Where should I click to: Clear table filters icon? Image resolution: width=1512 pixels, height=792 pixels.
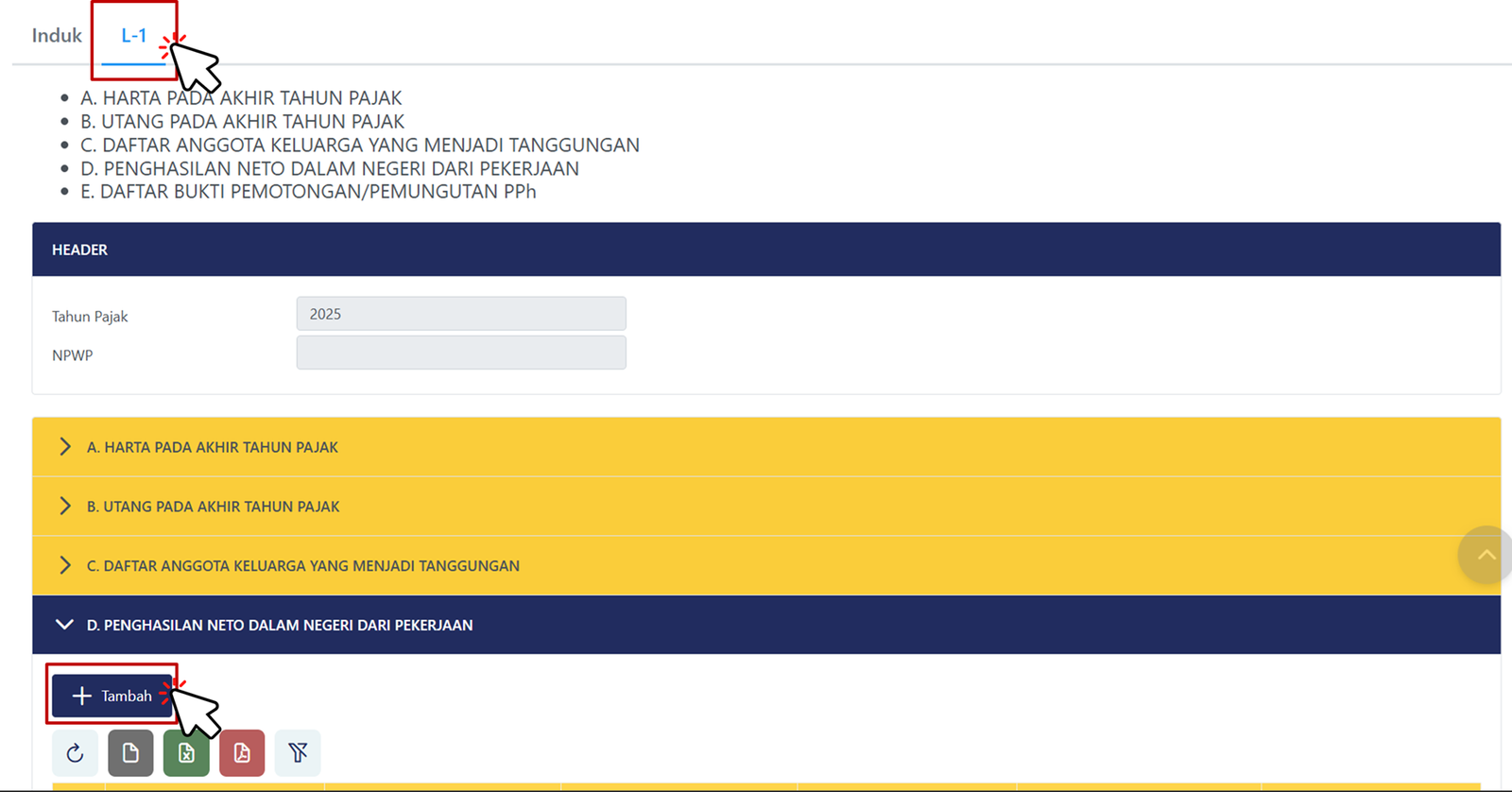point(298,753)
